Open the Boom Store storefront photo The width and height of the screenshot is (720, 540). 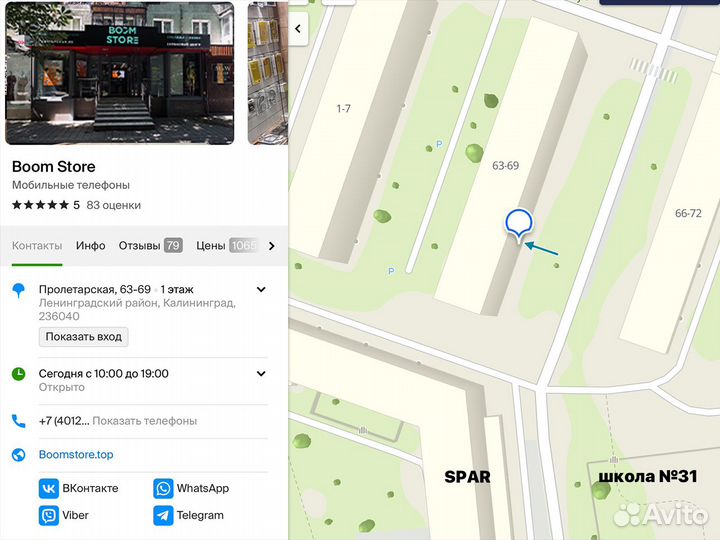tap(119, 73)
